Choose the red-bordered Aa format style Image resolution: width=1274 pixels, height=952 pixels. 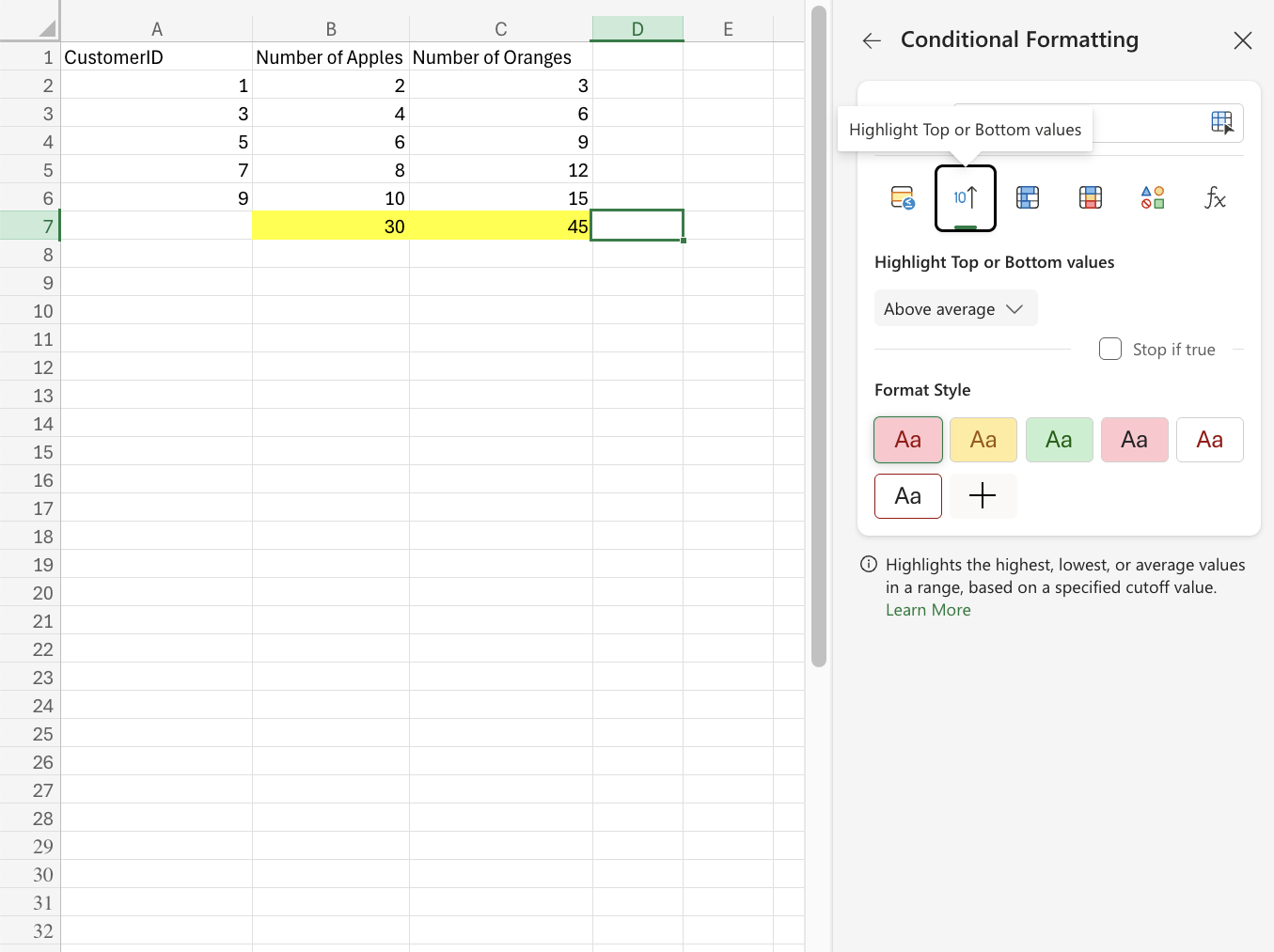coord(907,496)
